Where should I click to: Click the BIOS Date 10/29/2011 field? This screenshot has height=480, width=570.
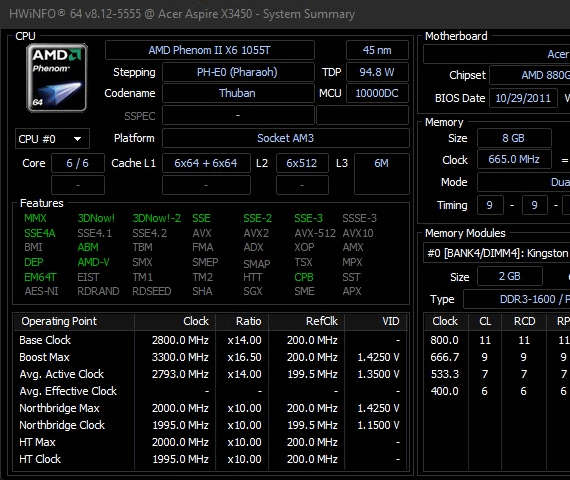pyautogui.click(x=523, y=98)
